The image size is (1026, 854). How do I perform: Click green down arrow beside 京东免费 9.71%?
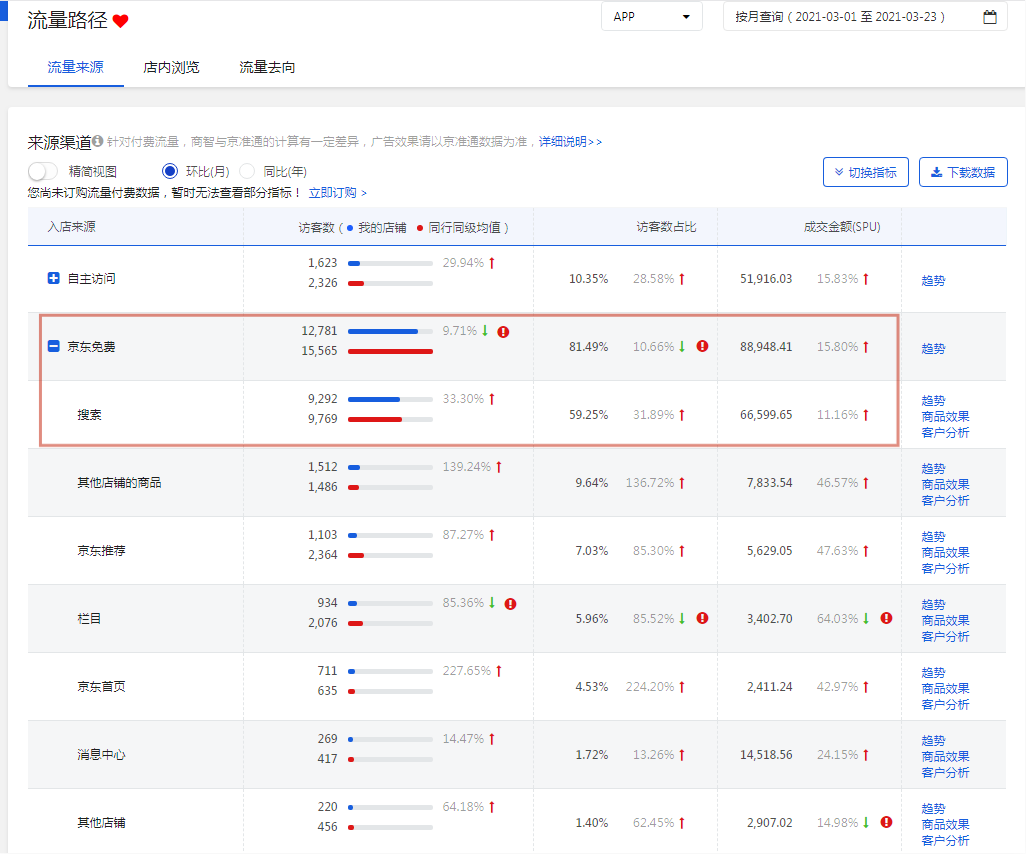coord(485,331)
